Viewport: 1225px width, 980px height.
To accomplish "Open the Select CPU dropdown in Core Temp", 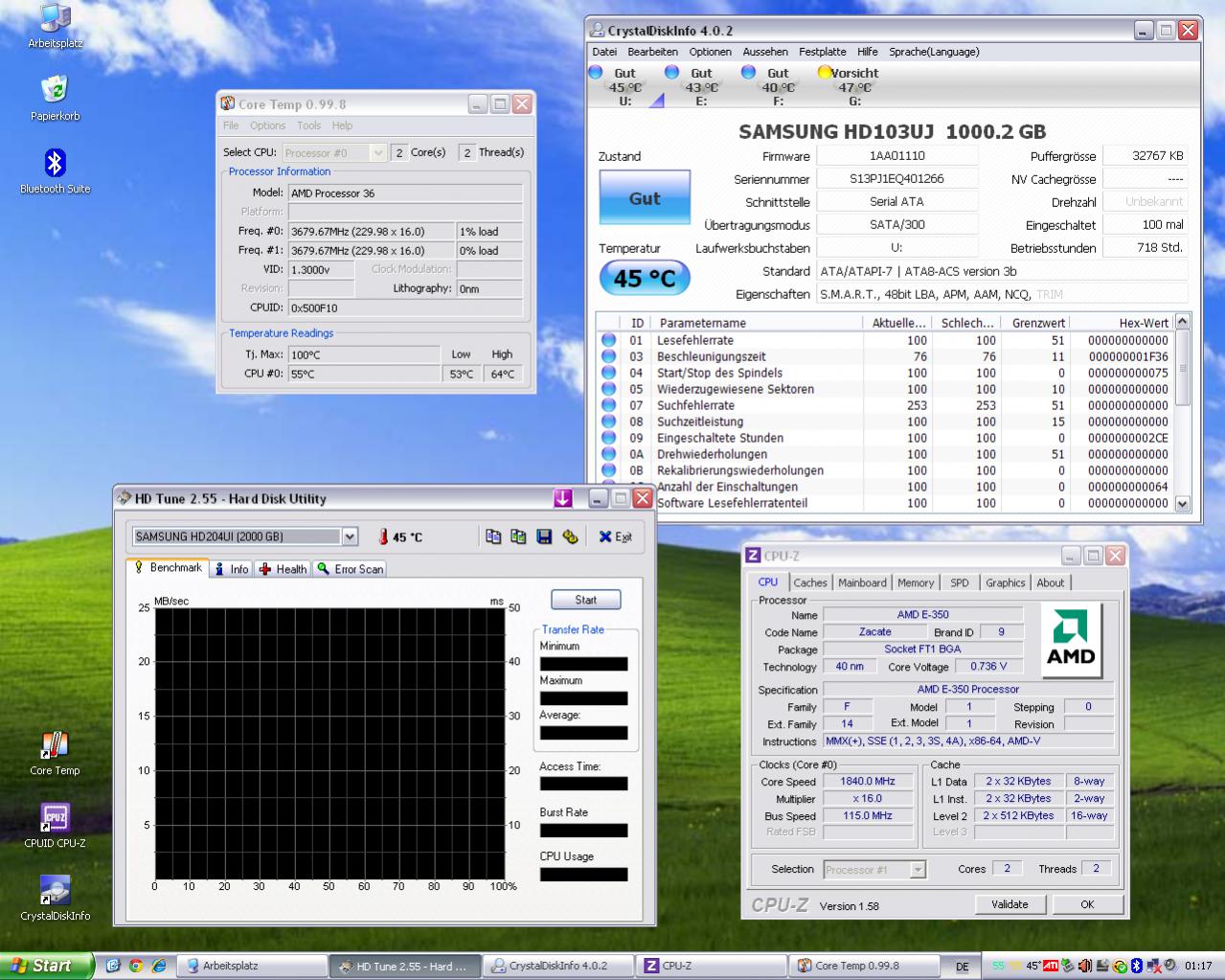I will [377, 153].
